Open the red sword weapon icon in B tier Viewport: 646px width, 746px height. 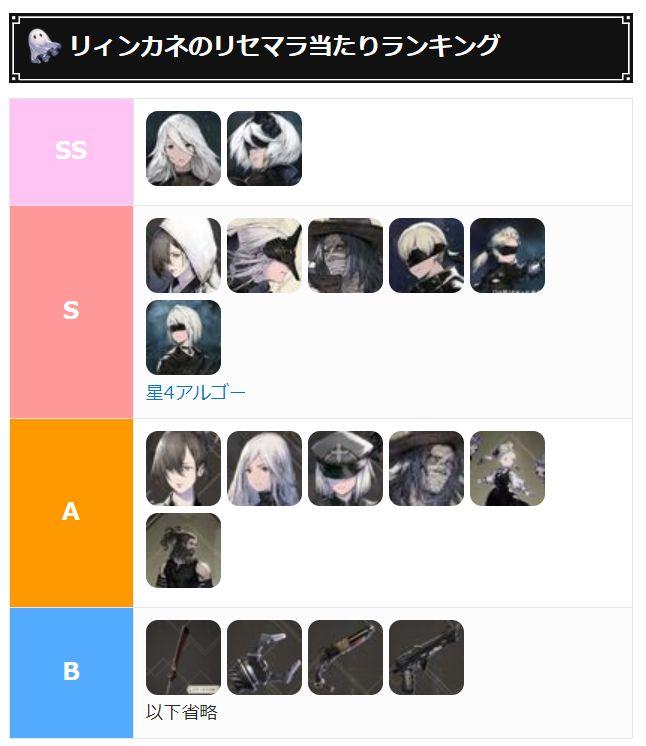click(183, 658)
